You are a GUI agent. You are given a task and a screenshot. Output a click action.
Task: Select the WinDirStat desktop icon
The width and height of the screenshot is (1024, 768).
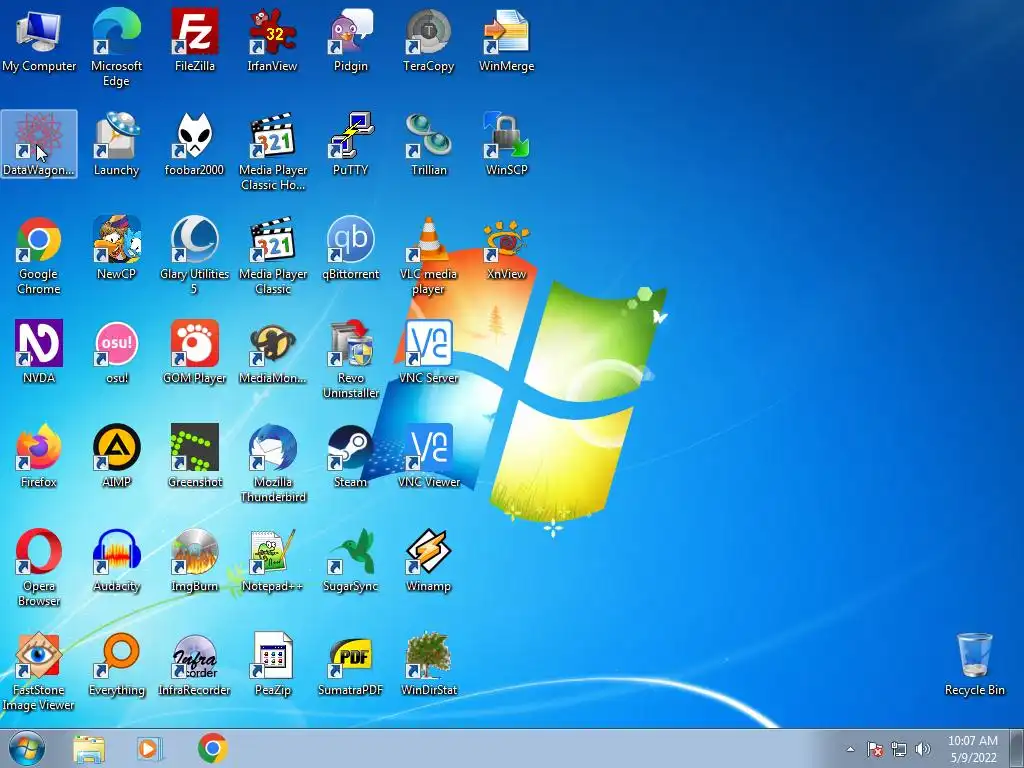tap(428, 664)
